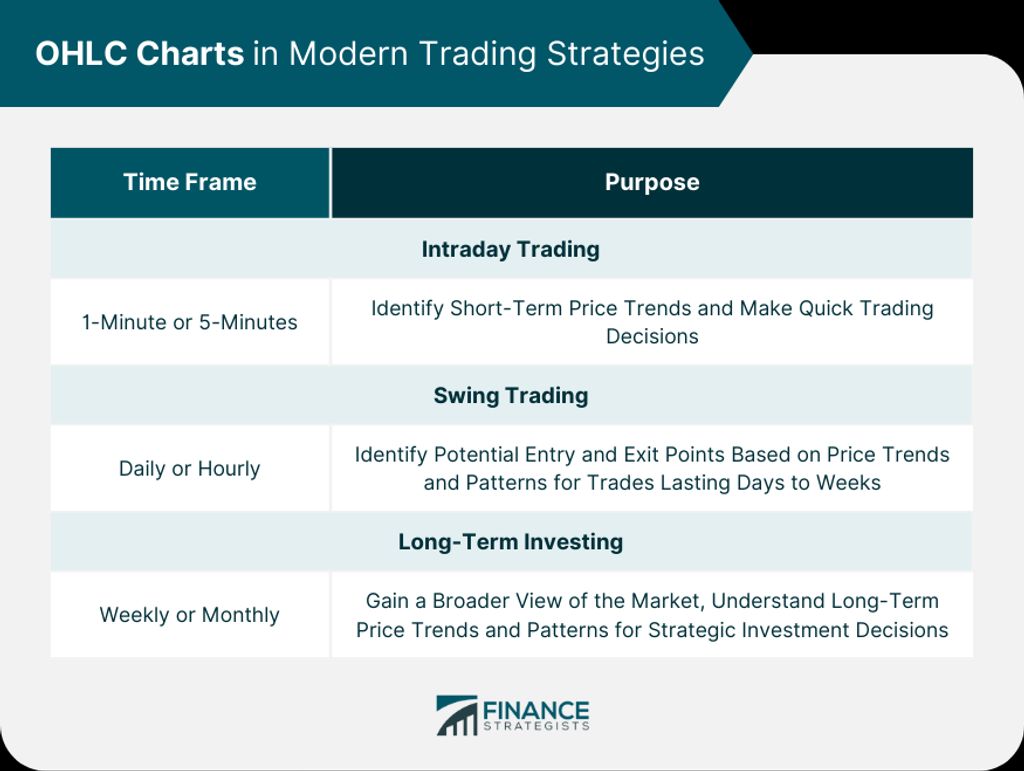Click the Long-Term Investing section row
The height and width of the screenshot is (771, 1024).
click(x=511, y=541)
